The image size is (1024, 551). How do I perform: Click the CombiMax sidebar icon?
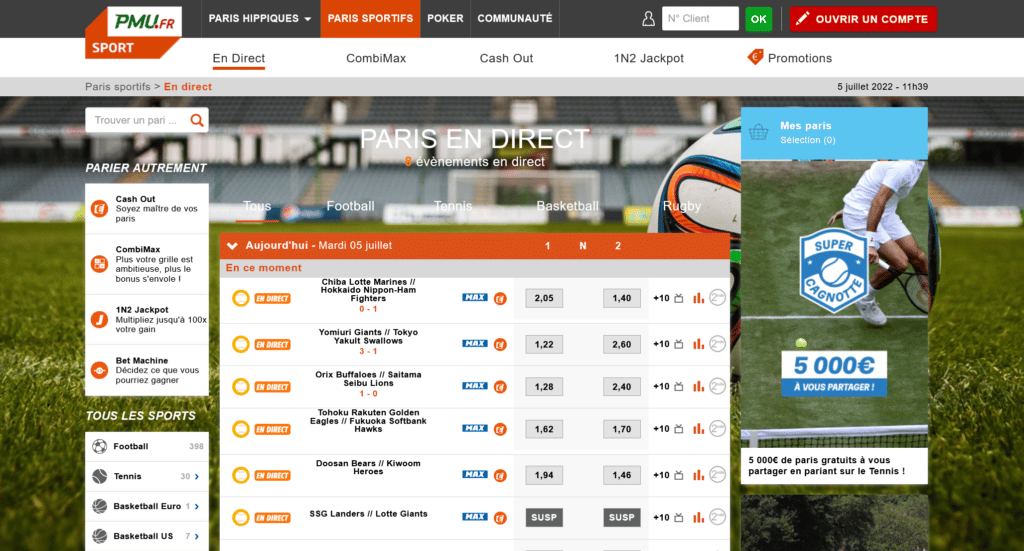[99, 264]
